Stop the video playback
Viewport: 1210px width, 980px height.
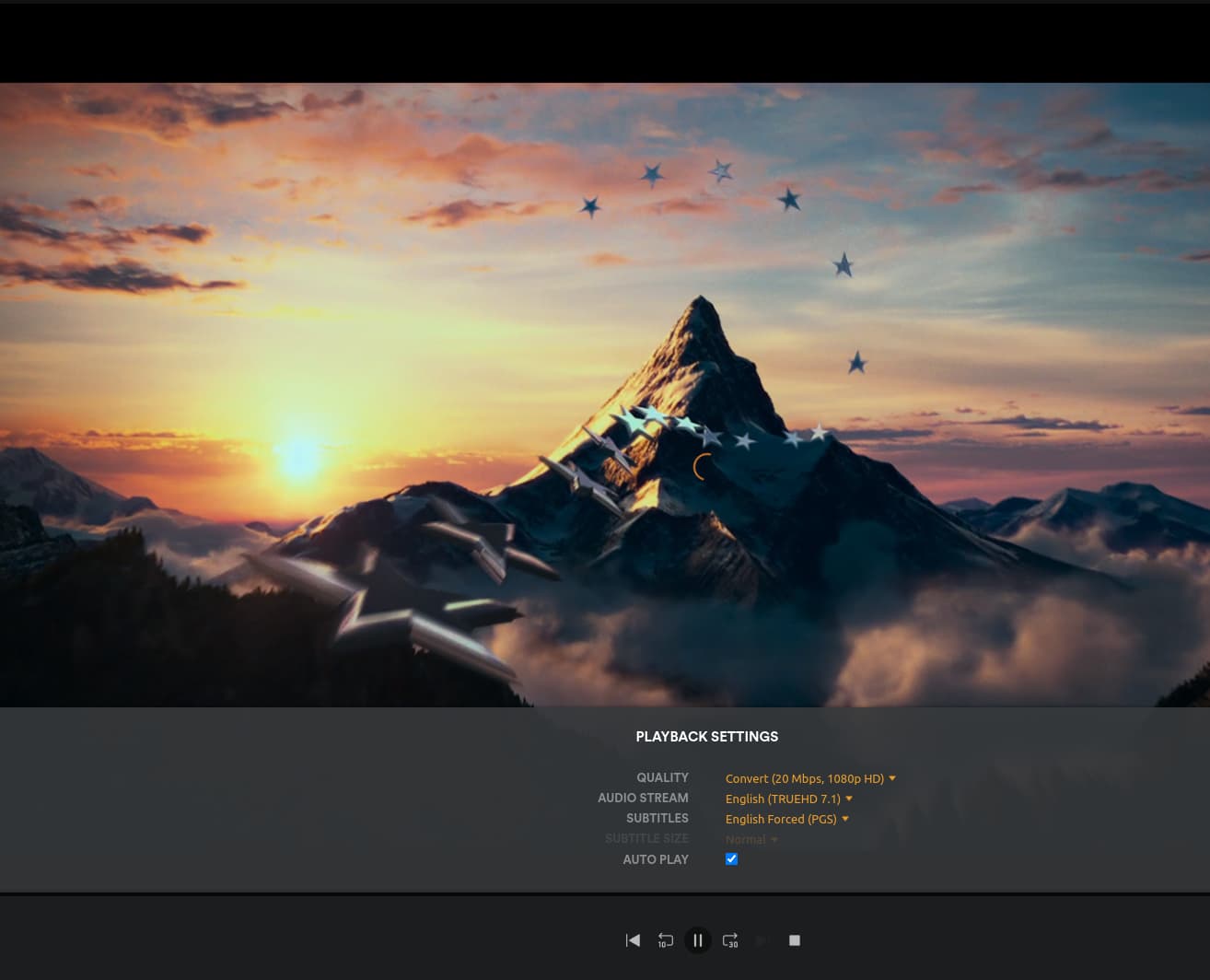(x=795, y=940)
